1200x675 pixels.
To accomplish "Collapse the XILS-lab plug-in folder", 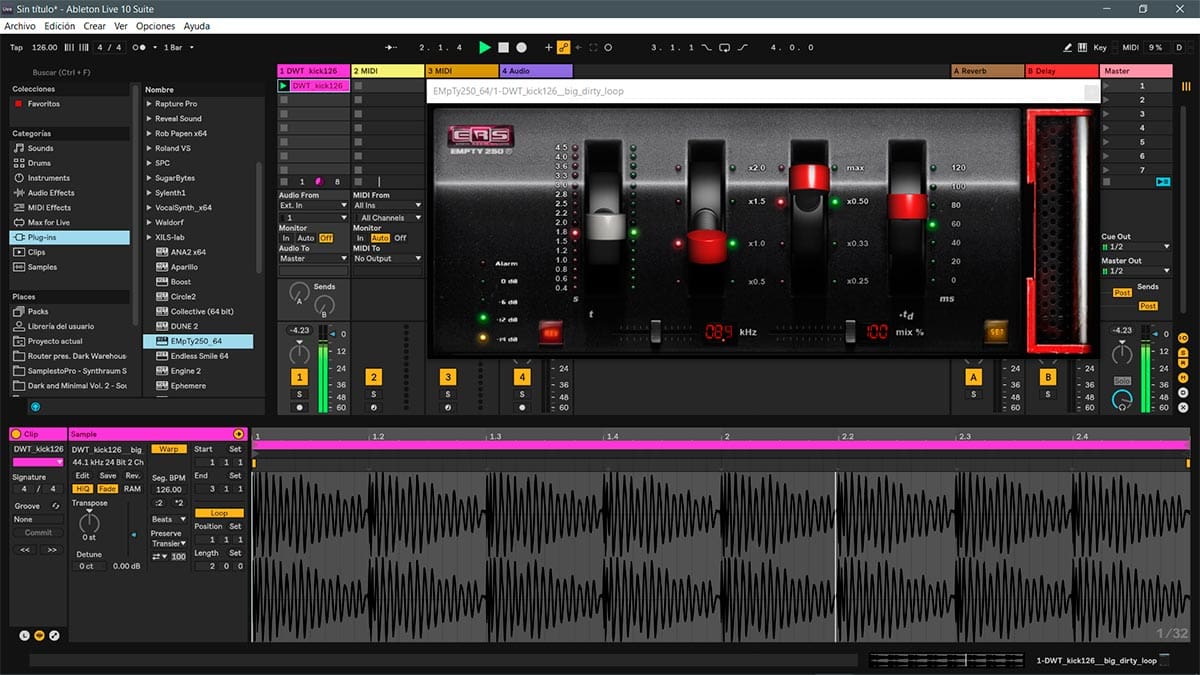I will [x=149, y=237].
